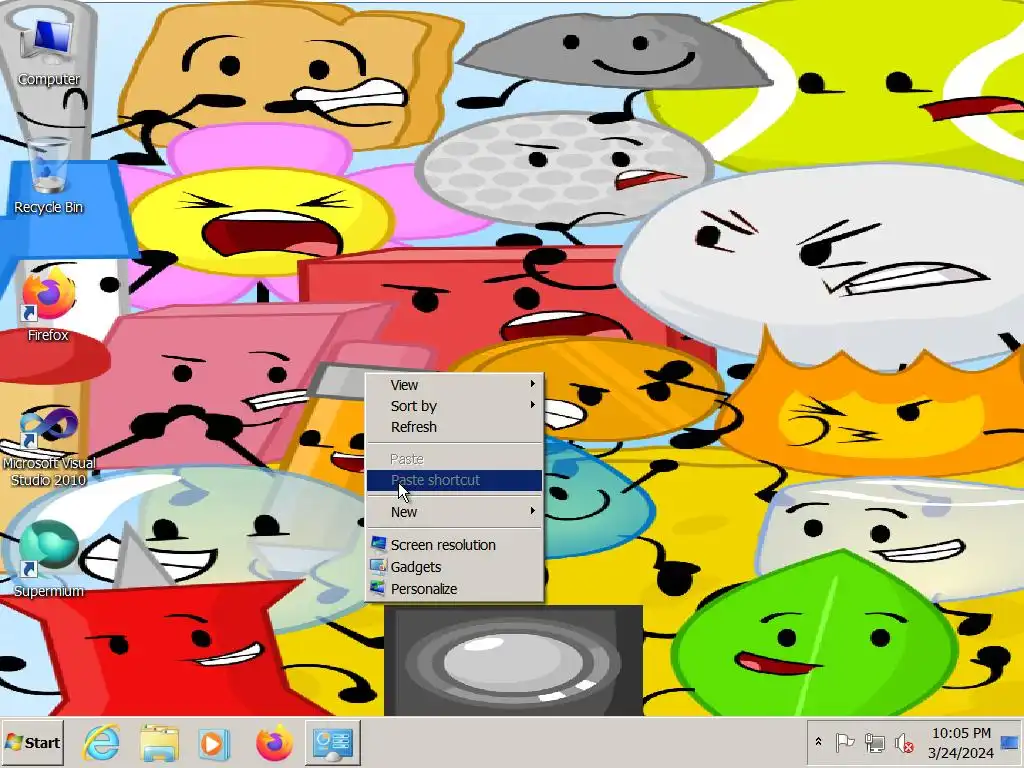The image size is (1024, 768).
Task: Expand the Sort by submenu arrow
Action: [x=533, y=405]
